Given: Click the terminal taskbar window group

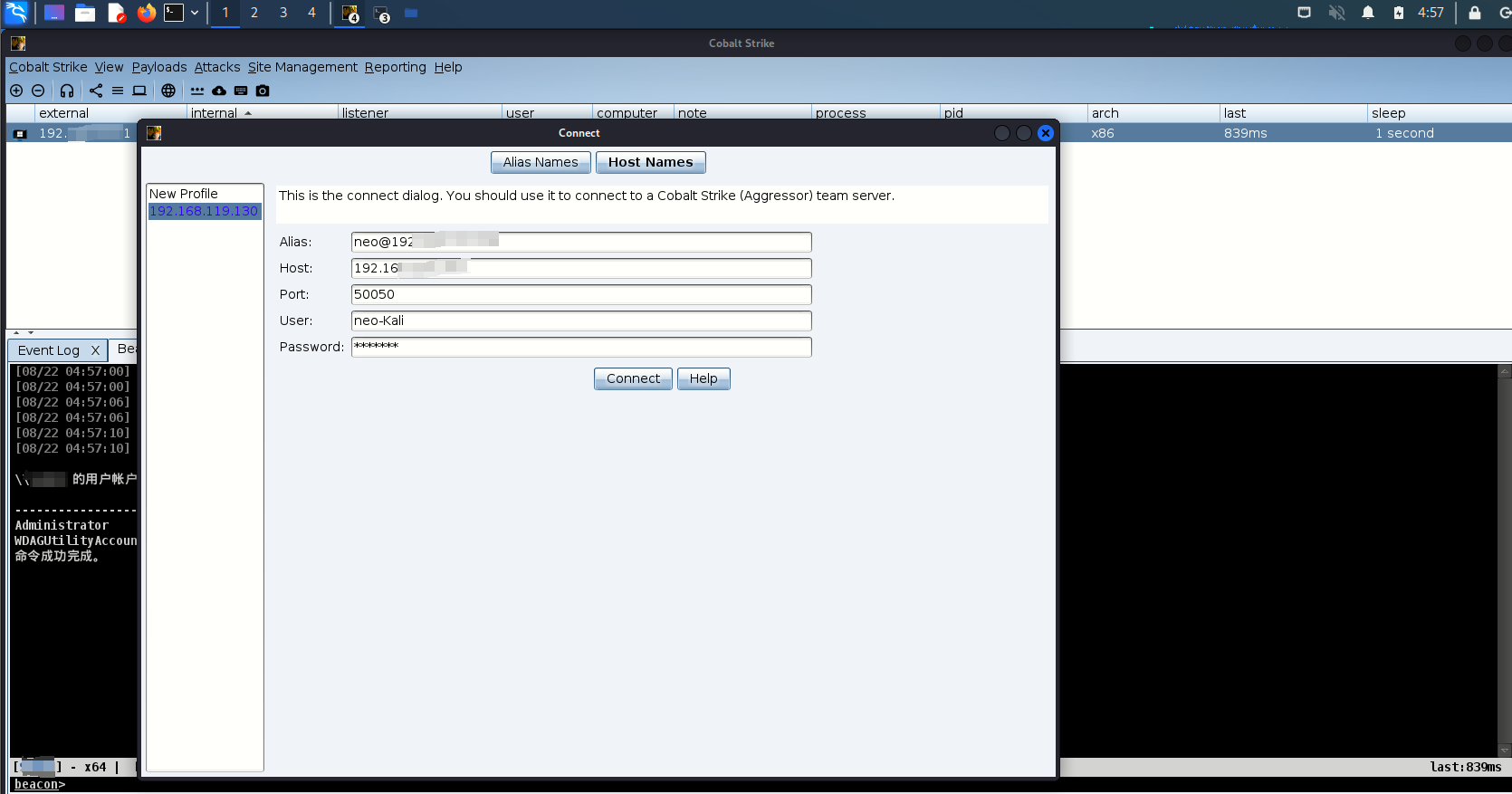Looking at the screenshot, I should 382,14.
